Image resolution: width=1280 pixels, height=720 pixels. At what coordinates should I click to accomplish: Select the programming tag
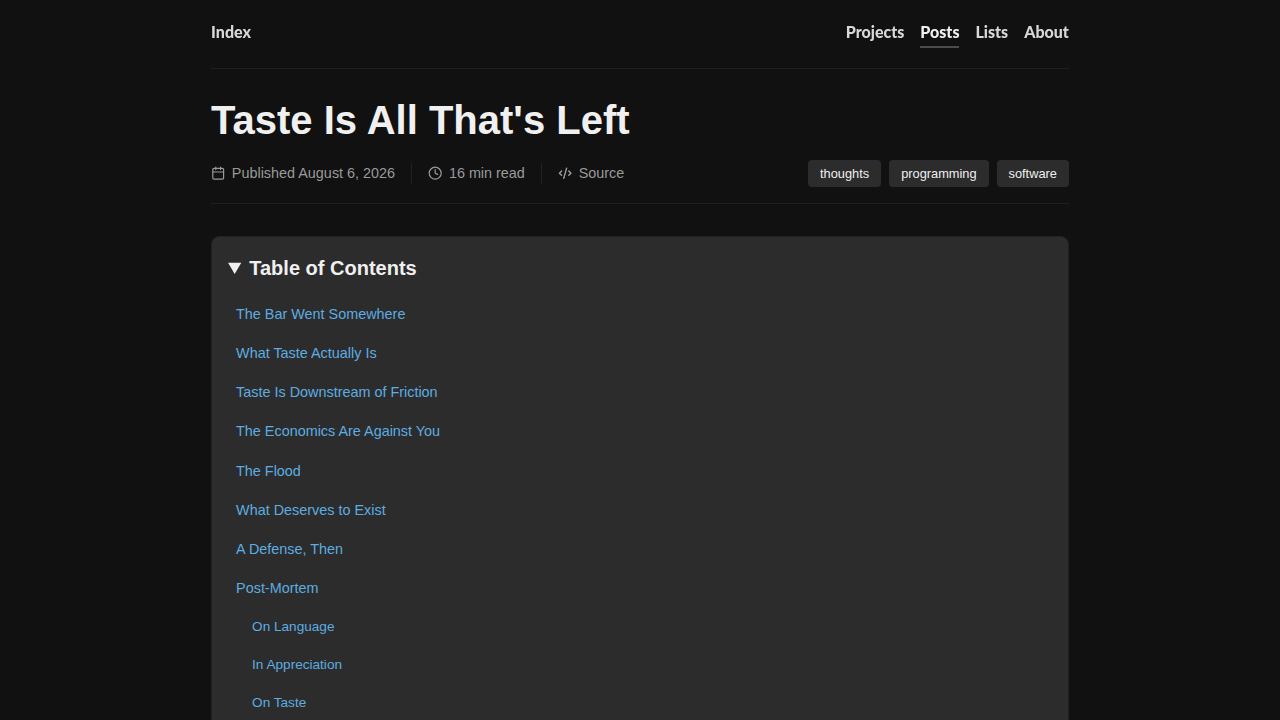click(938, 174)
